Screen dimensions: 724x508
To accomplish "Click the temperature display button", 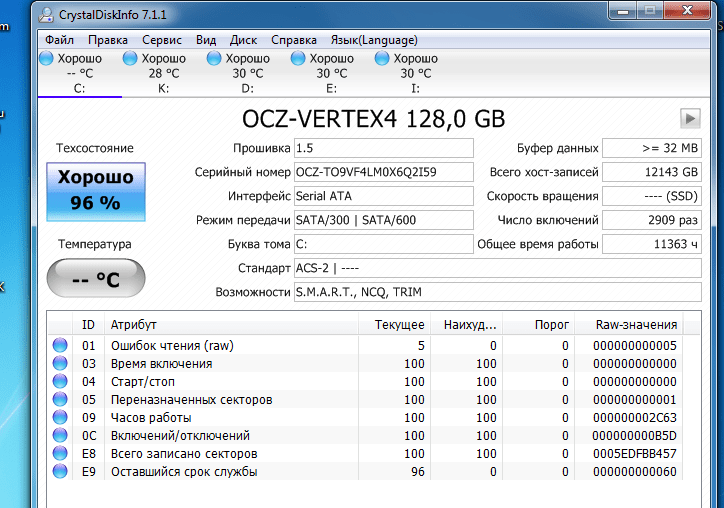I will (96, 278).
